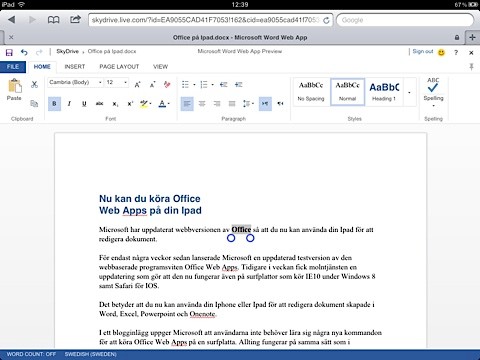Screen dimensions: 480x360
Task: Tap the Safari forward arrow
Action: (32, 20)
